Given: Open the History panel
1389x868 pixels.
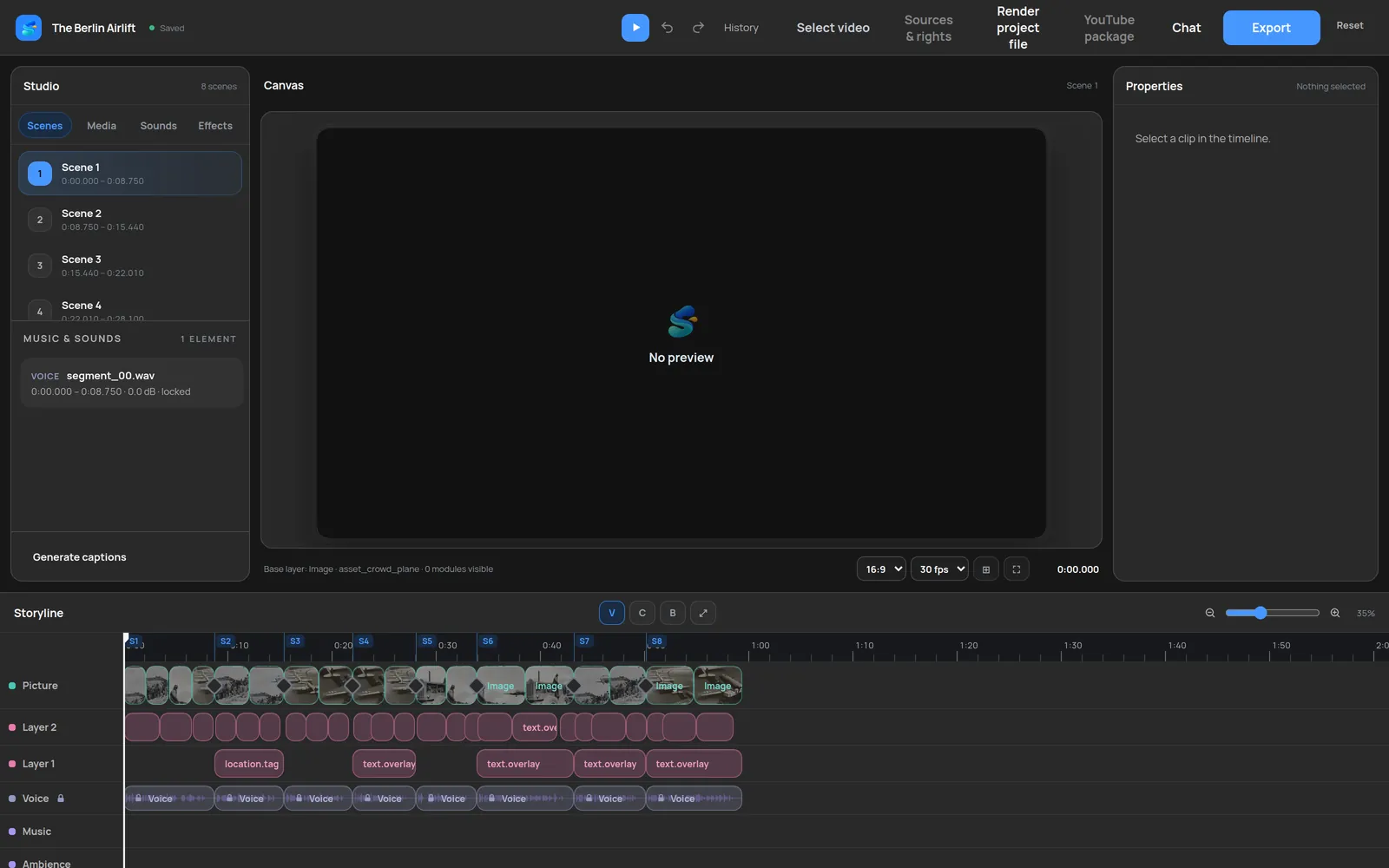Looking at the screenshot, I should point(741,28).
